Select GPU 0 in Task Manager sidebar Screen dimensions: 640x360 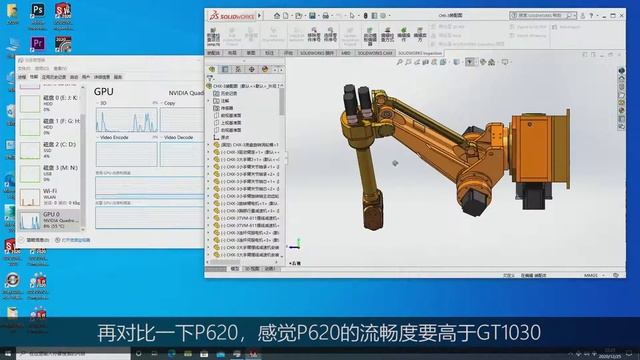(x=49, y=220)
